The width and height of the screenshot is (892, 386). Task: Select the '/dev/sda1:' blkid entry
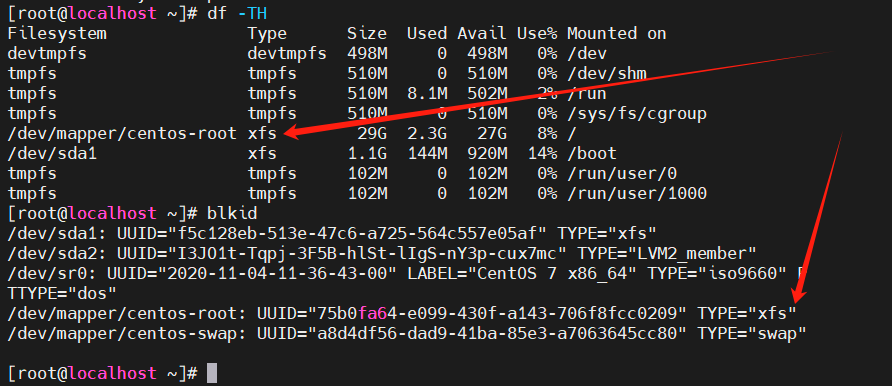coord(57,233)
